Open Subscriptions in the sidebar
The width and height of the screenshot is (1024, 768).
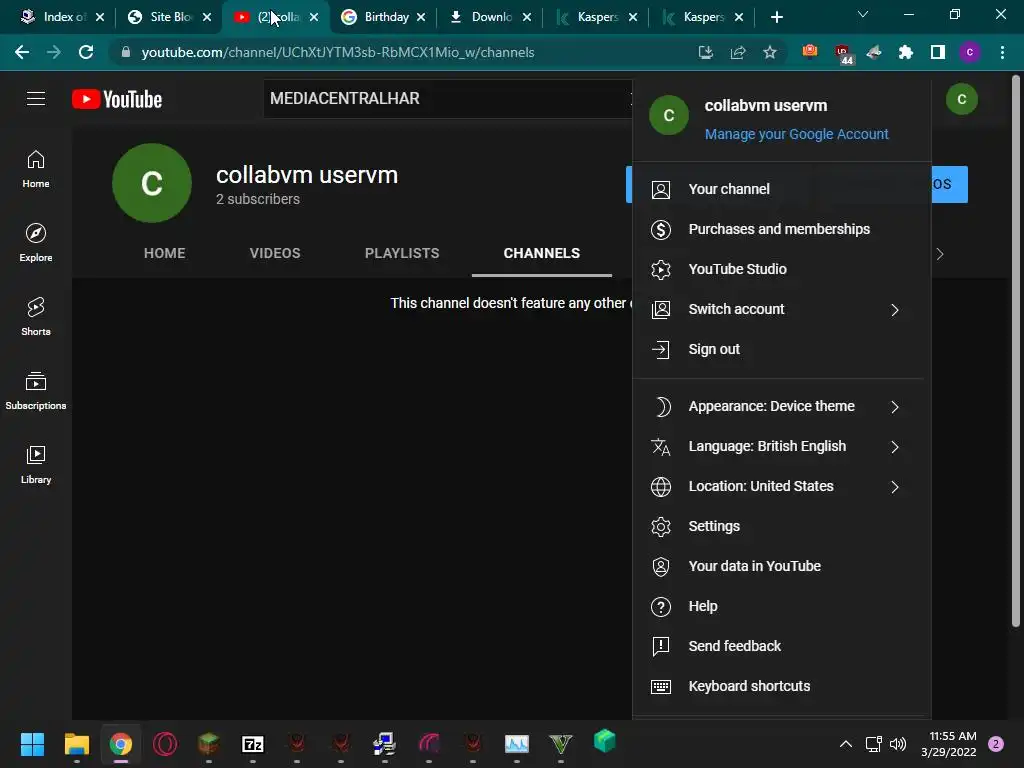(x=36, y=391)
